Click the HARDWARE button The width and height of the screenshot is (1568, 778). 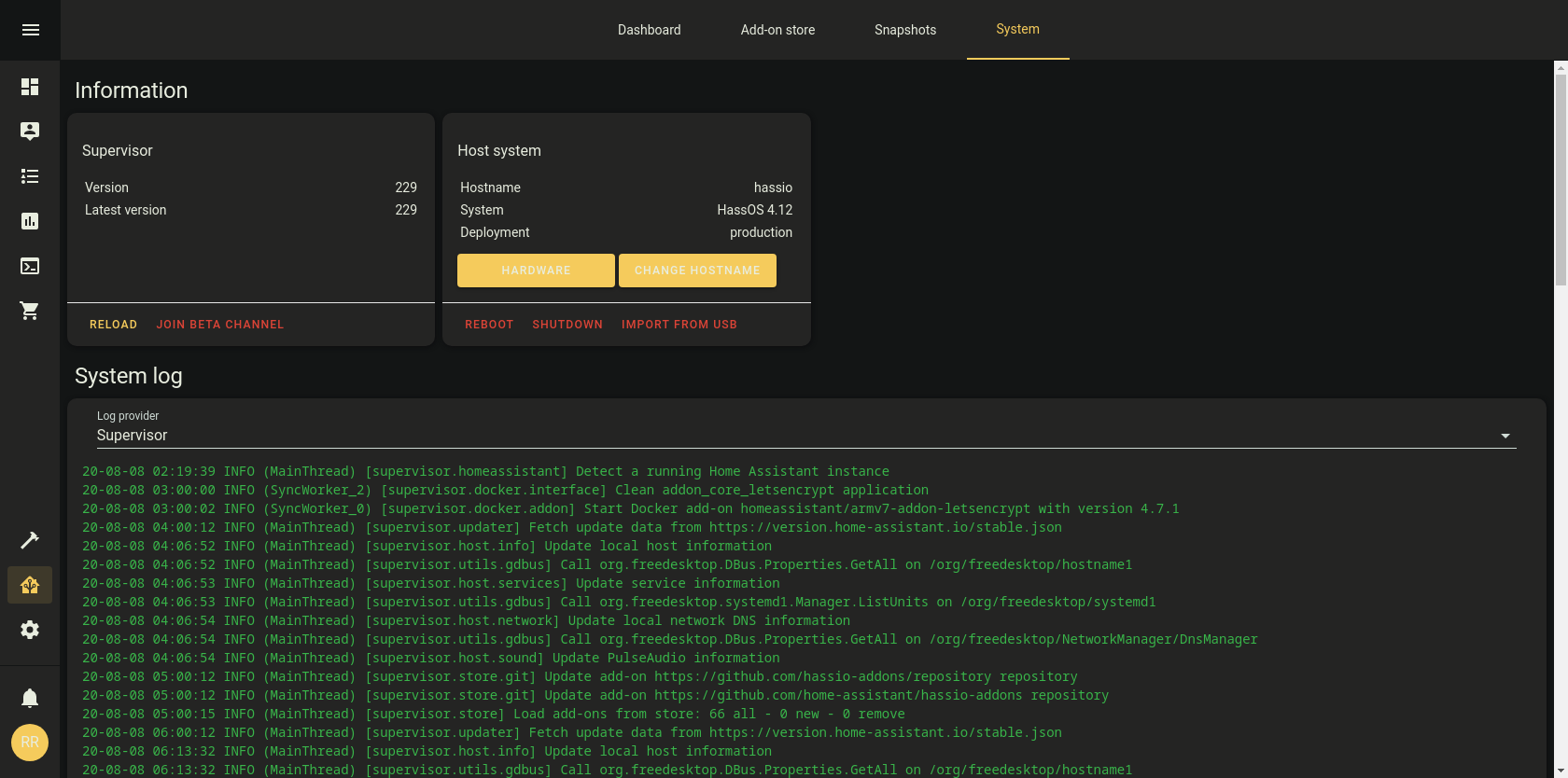tap(536, 271)
